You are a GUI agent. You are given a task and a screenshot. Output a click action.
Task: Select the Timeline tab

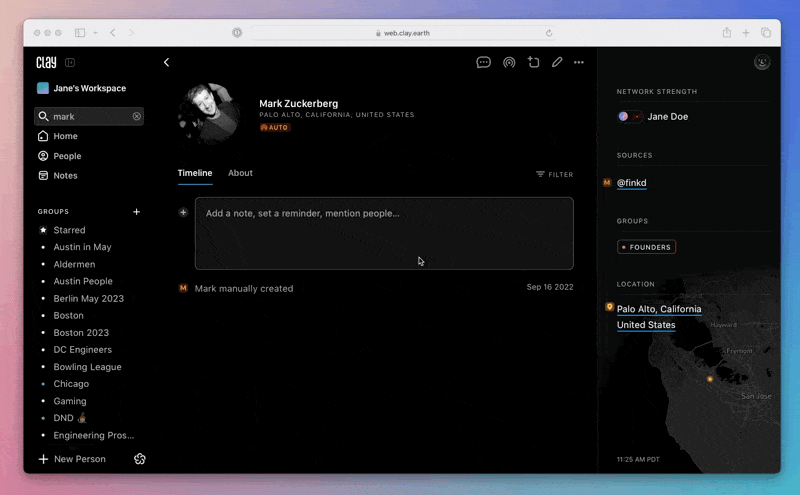(x=195, y=173)
